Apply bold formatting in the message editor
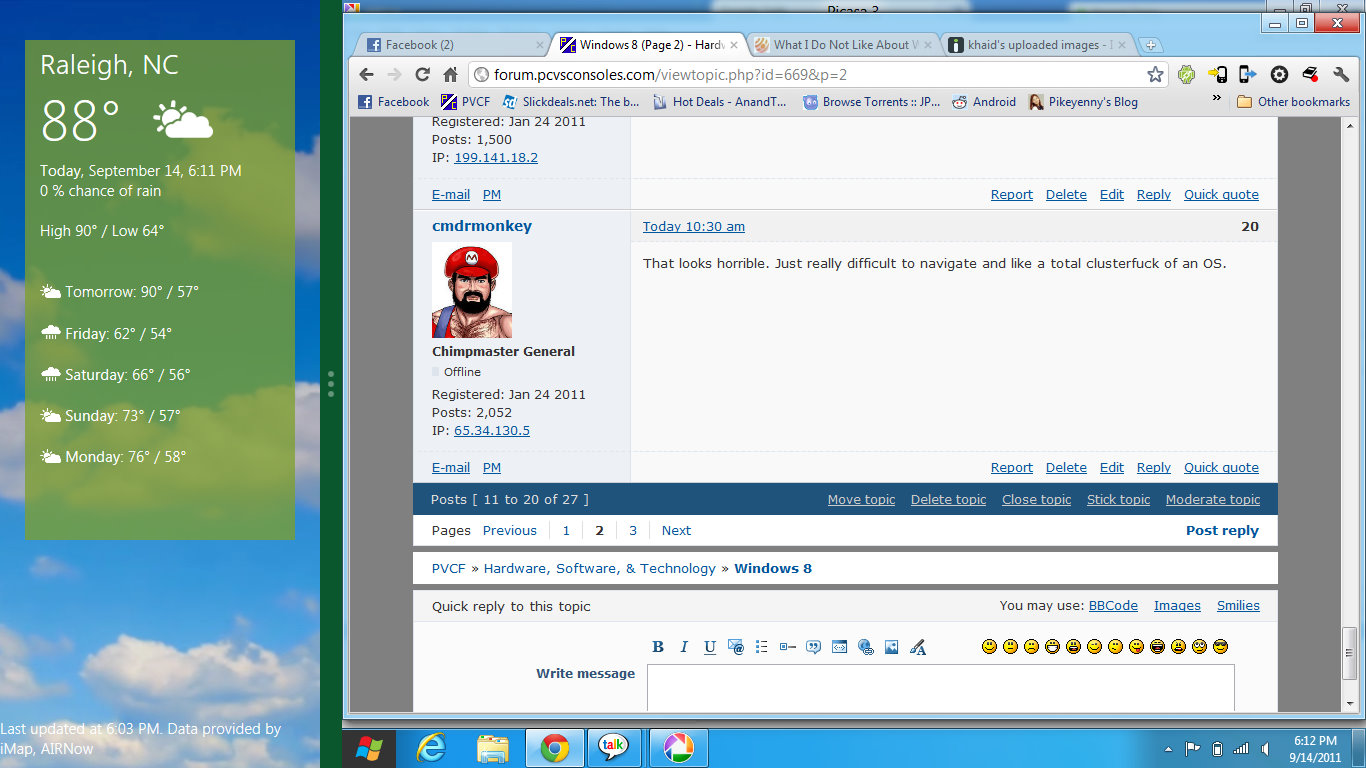The height and width of the screenshot is (768, 1366). click(658, 647)
